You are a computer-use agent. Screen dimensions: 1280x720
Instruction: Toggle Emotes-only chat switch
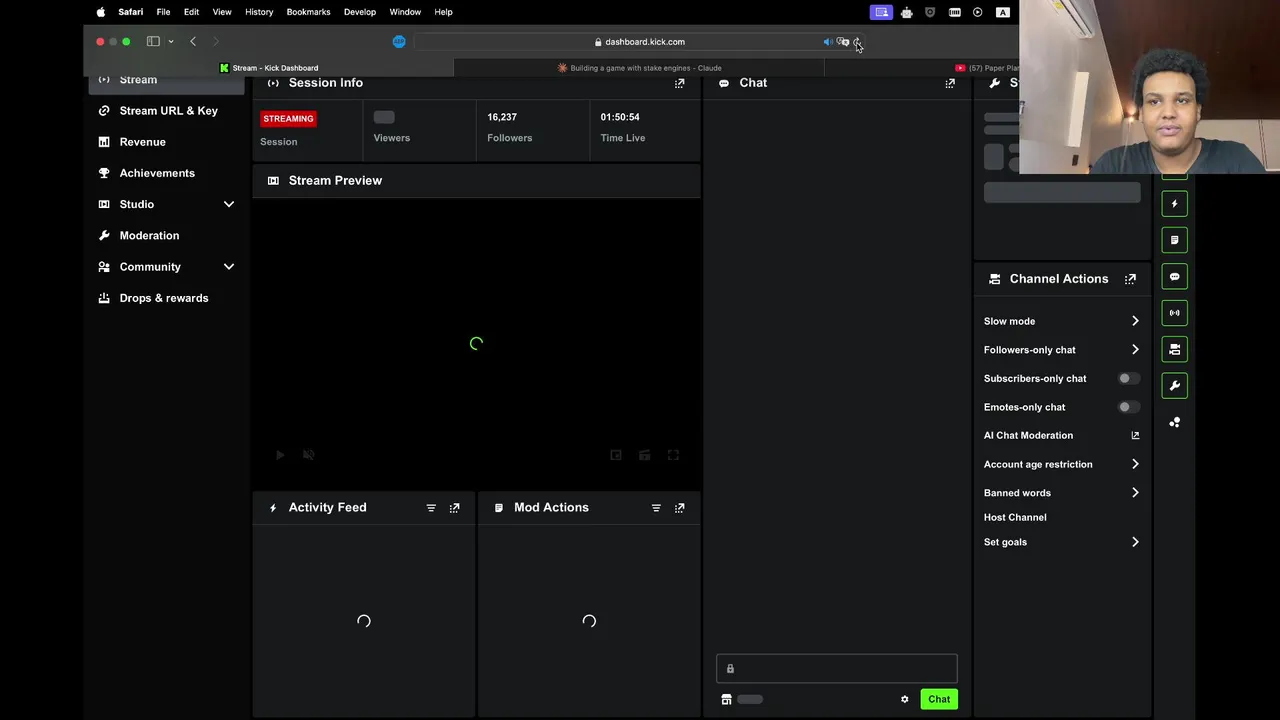click(x=1128, y=407)
